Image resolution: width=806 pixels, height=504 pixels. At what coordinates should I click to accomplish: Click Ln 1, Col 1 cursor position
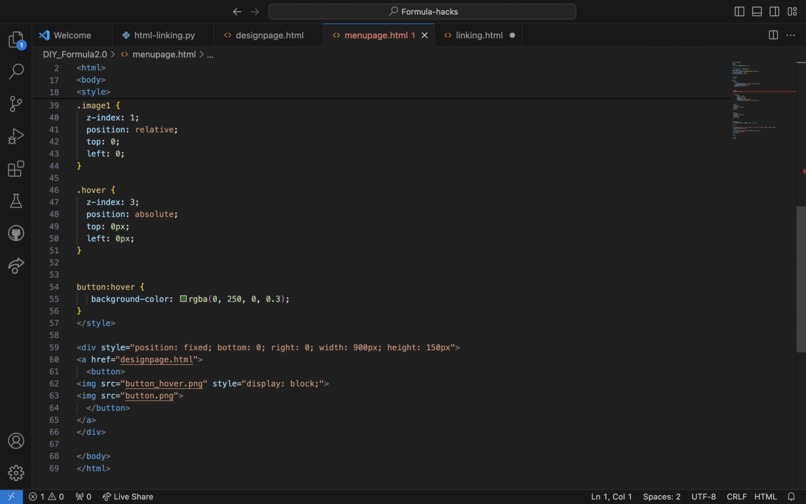pyautogui.click(x=611, y=496)
